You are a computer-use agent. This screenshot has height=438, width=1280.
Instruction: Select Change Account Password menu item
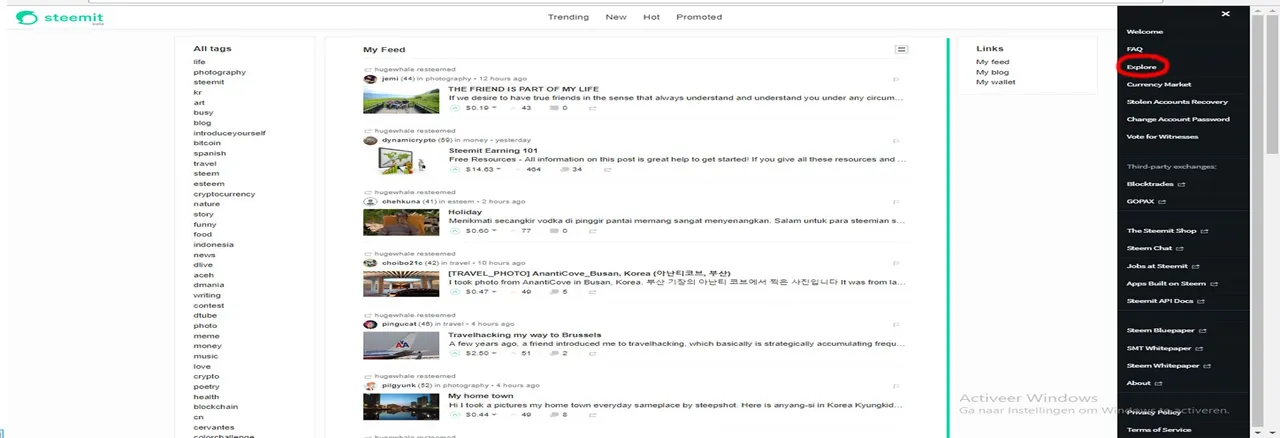coord(1178,119)
